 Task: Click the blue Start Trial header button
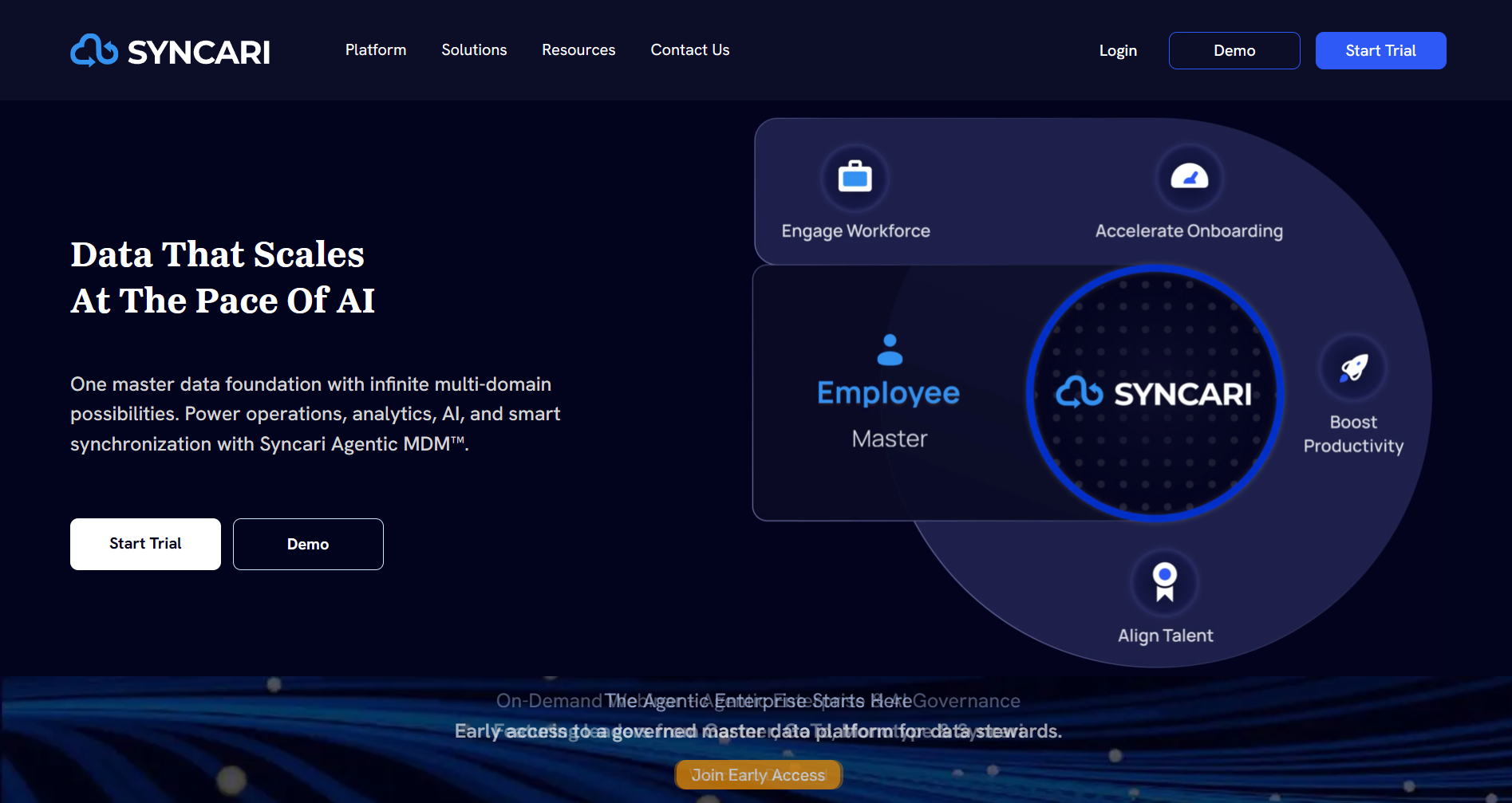[x=1380, y=51]
